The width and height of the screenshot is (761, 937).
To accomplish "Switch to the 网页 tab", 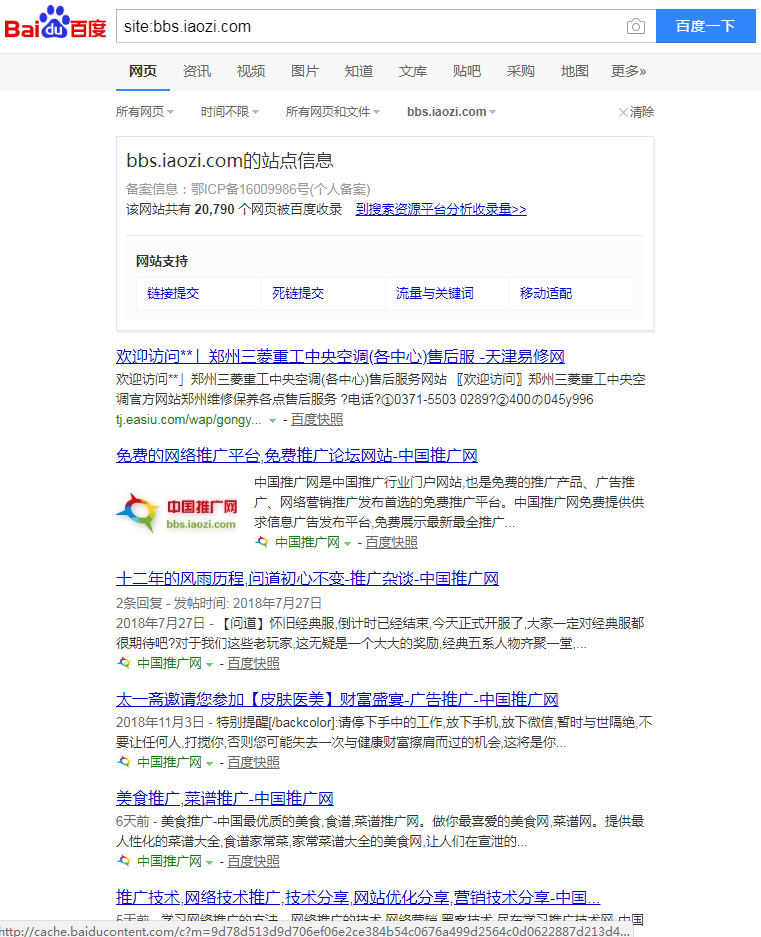I will tap(143, 71).
